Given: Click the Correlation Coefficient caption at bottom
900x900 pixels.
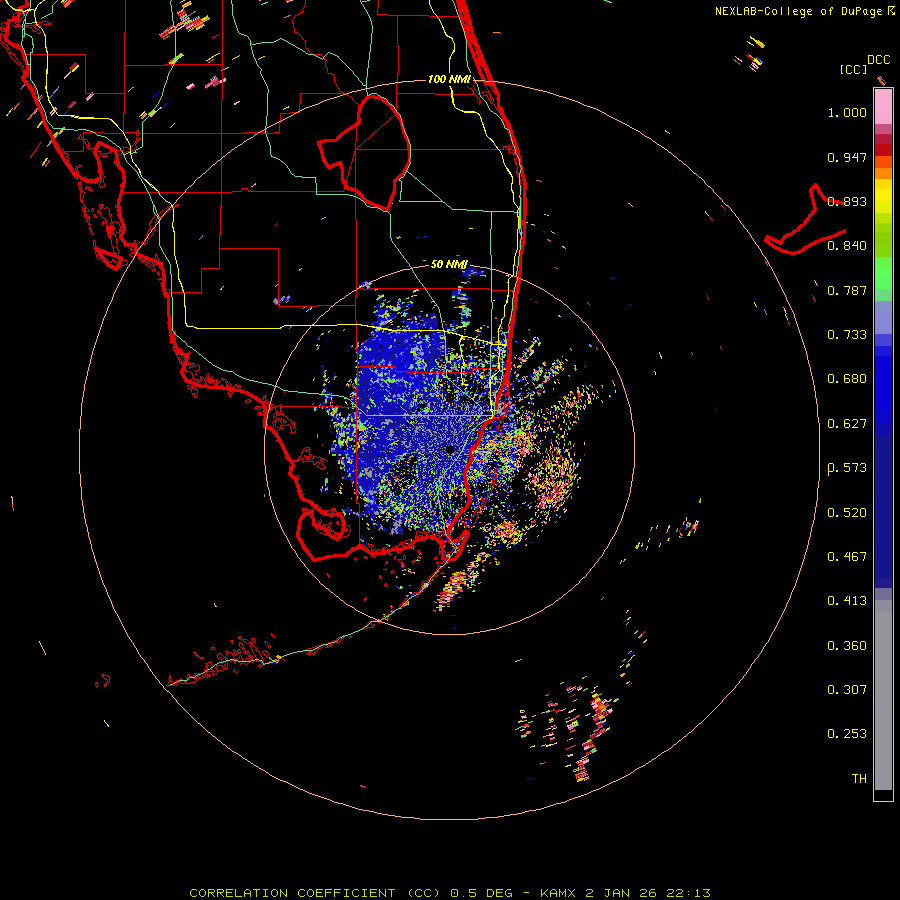Looking at the screenshot, I should (450, 893).
